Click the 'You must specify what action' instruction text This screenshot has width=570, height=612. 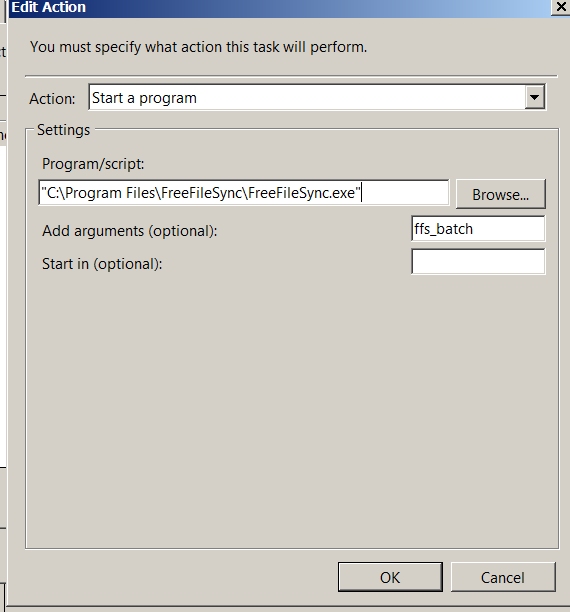pos(198,47)
